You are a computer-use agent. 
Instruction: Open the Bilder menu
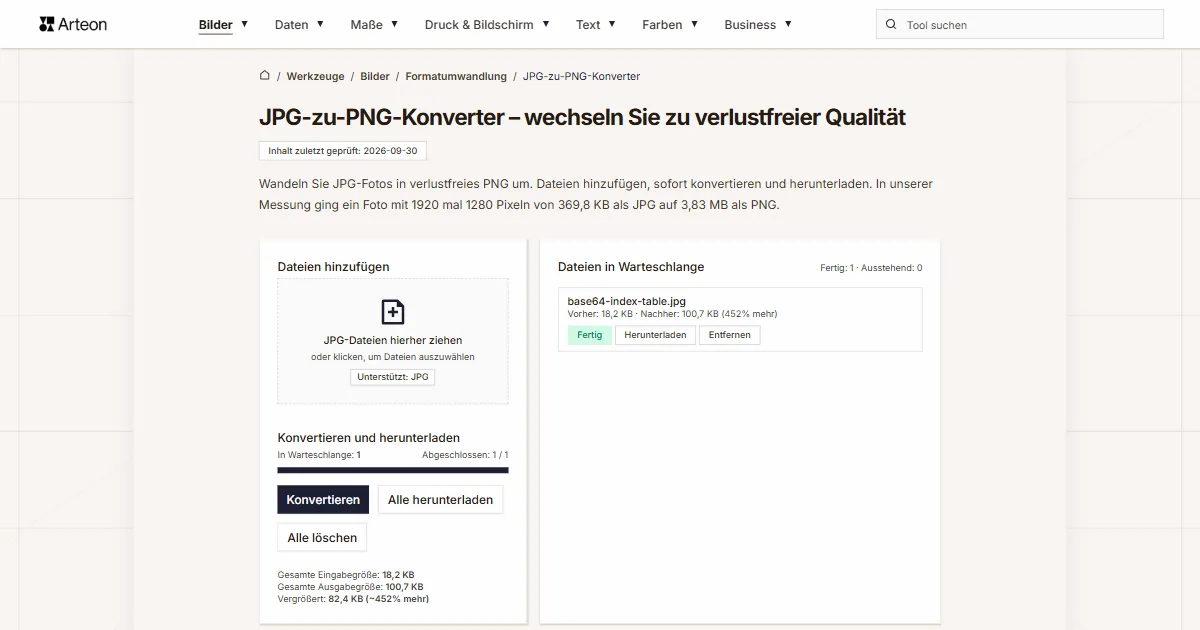coord(216,24)
